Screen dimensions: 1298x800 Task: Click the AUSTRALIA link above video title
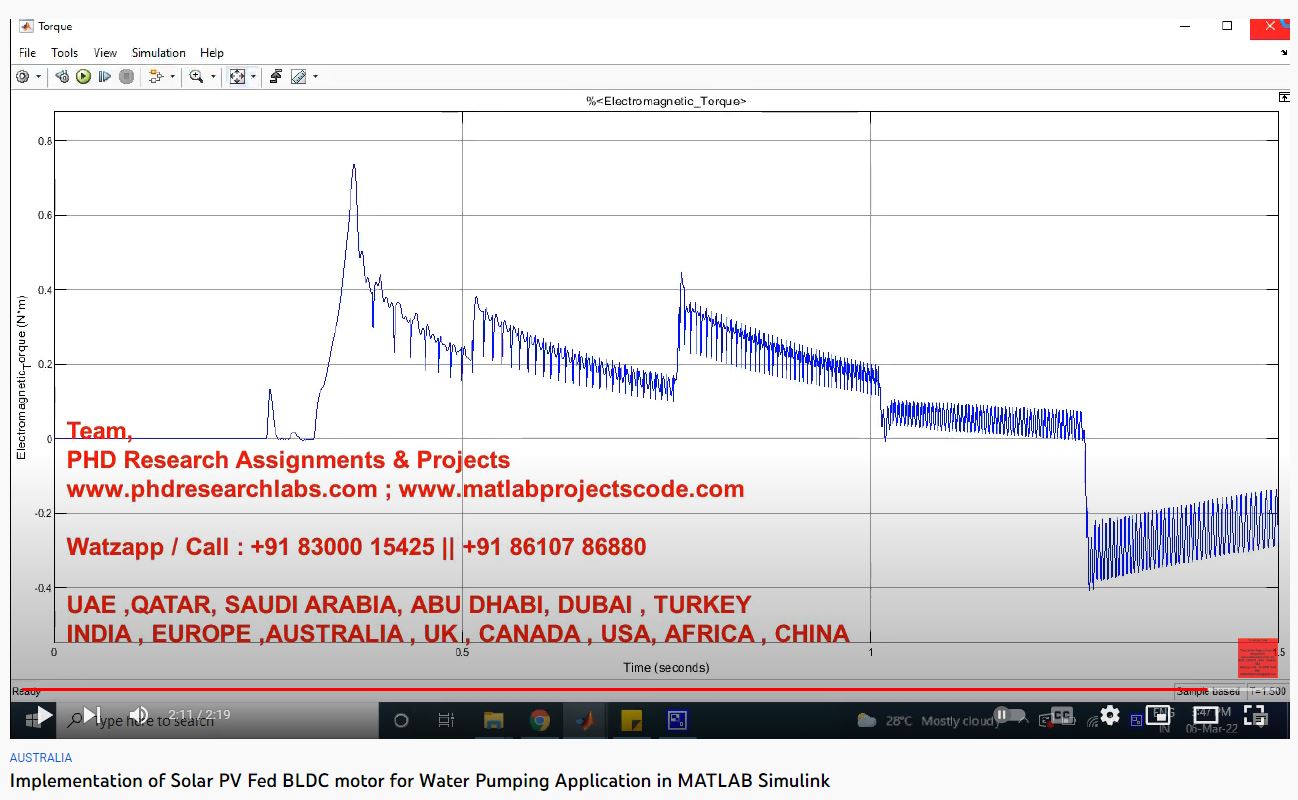pyautogui.click(x=41, y=758)
